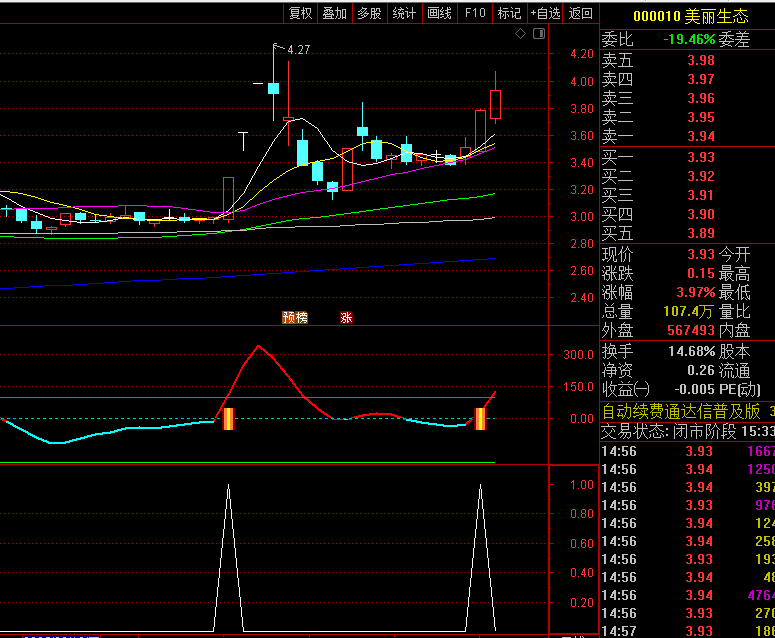Image resolution: width=775 pixels, height=638 pixels.
Task: Click 买三 price 3.91
Action: point(701,195)
